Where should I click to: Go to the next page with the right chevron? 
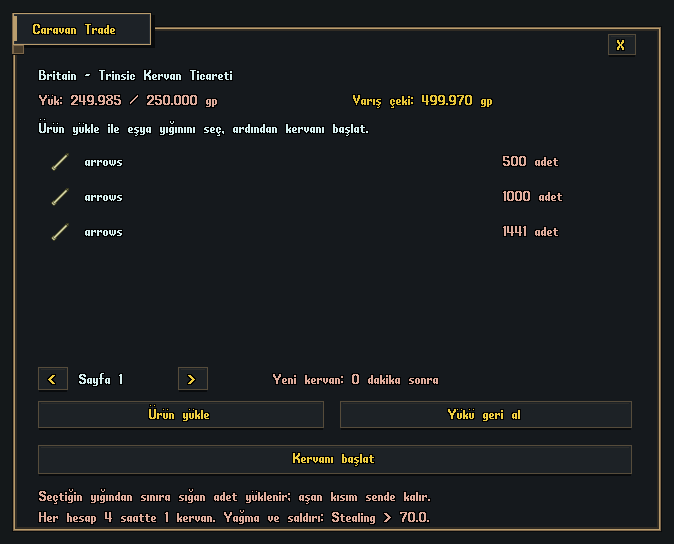tap(193, 379)
